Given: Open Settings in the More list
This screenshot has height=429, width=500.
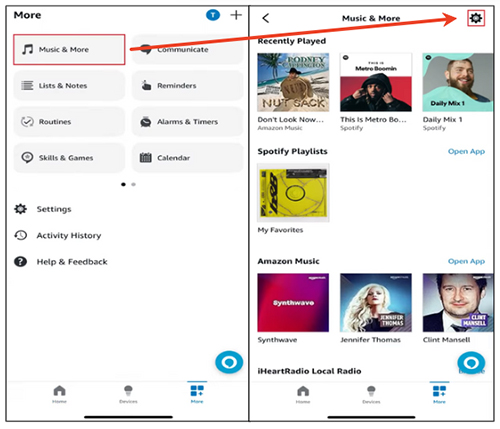Looking at the screenshot, I should [43, 209].
